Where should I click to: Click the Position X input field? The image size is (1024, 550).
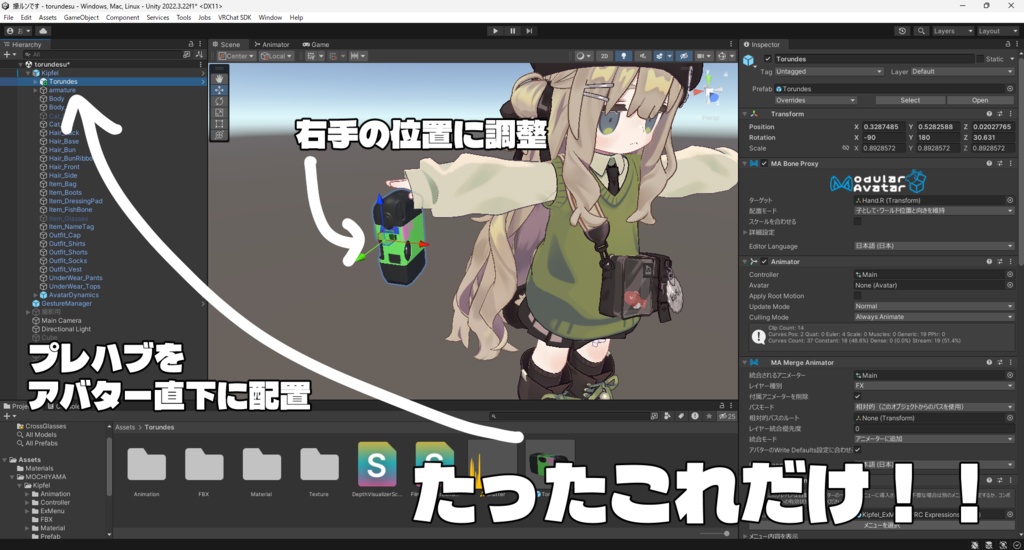click(883, 127)
